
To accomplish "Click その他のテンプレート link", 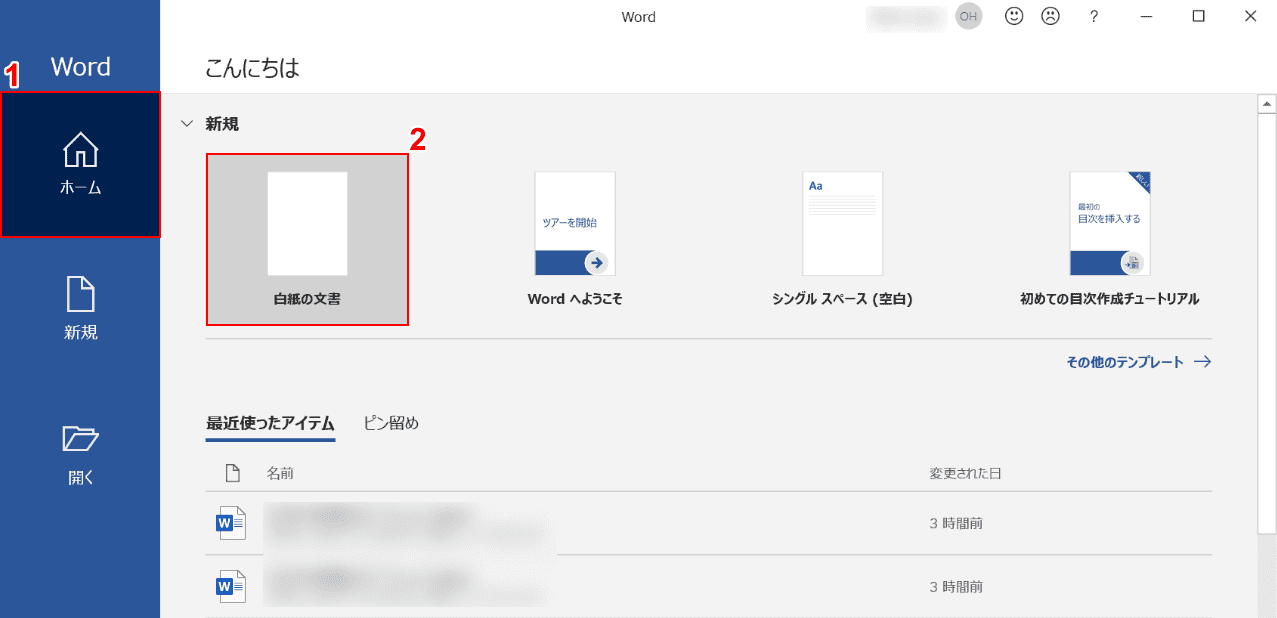I will pos(1138,362).
